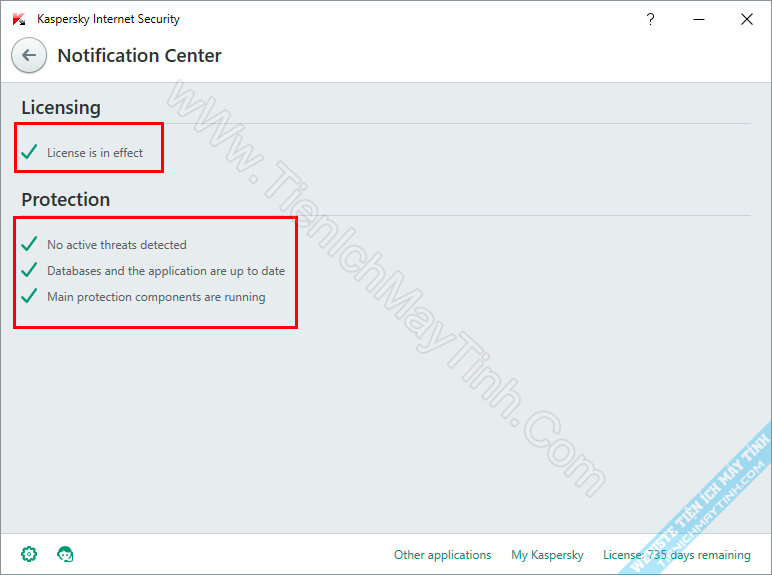This screenshot has width=772, height=575.
Task: Open the My Kaspersky link
Action: pos(547,555)
